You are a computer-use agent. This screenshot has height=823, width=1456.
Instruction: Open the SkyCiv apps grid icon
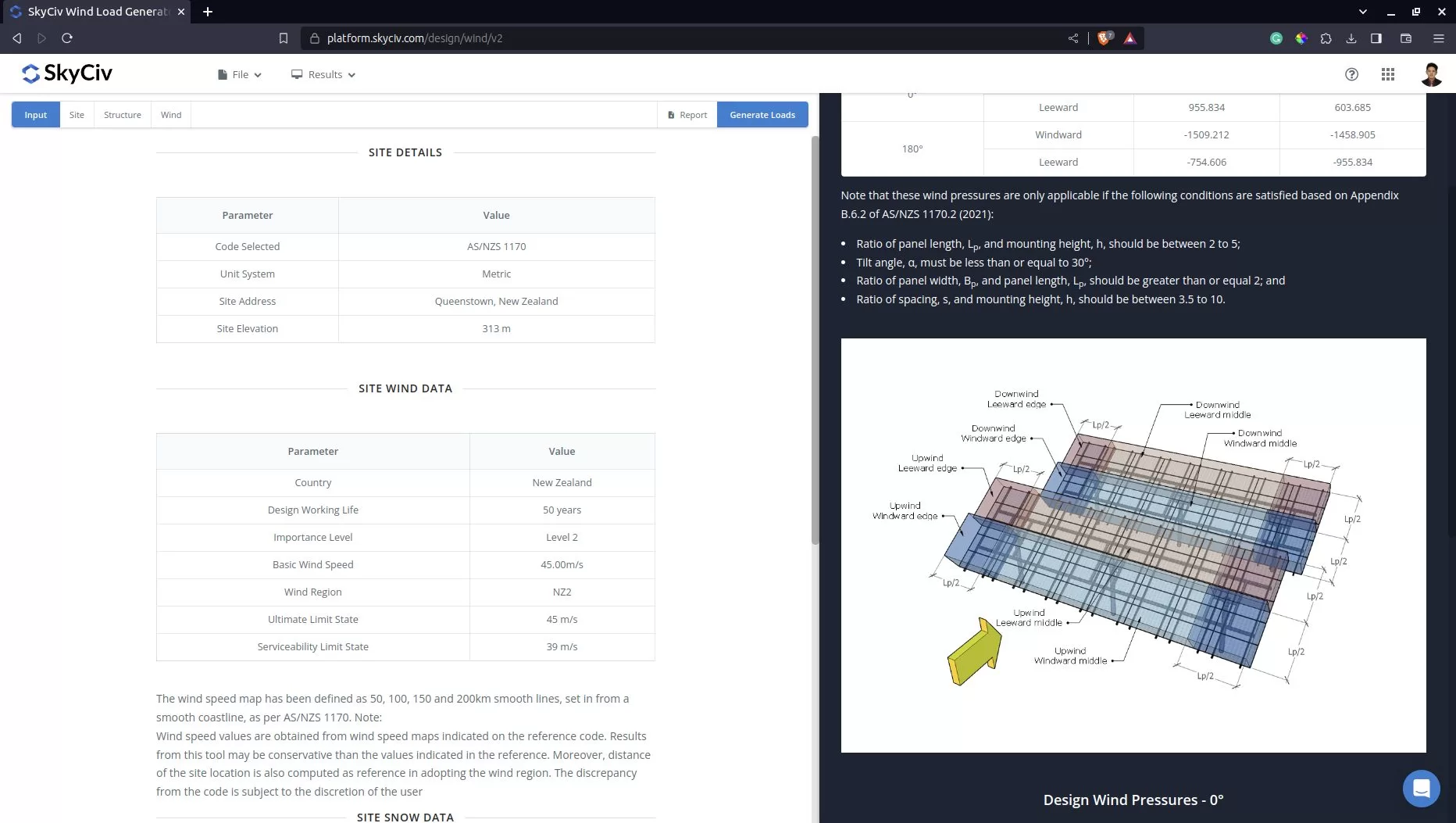coord(1388,74)
